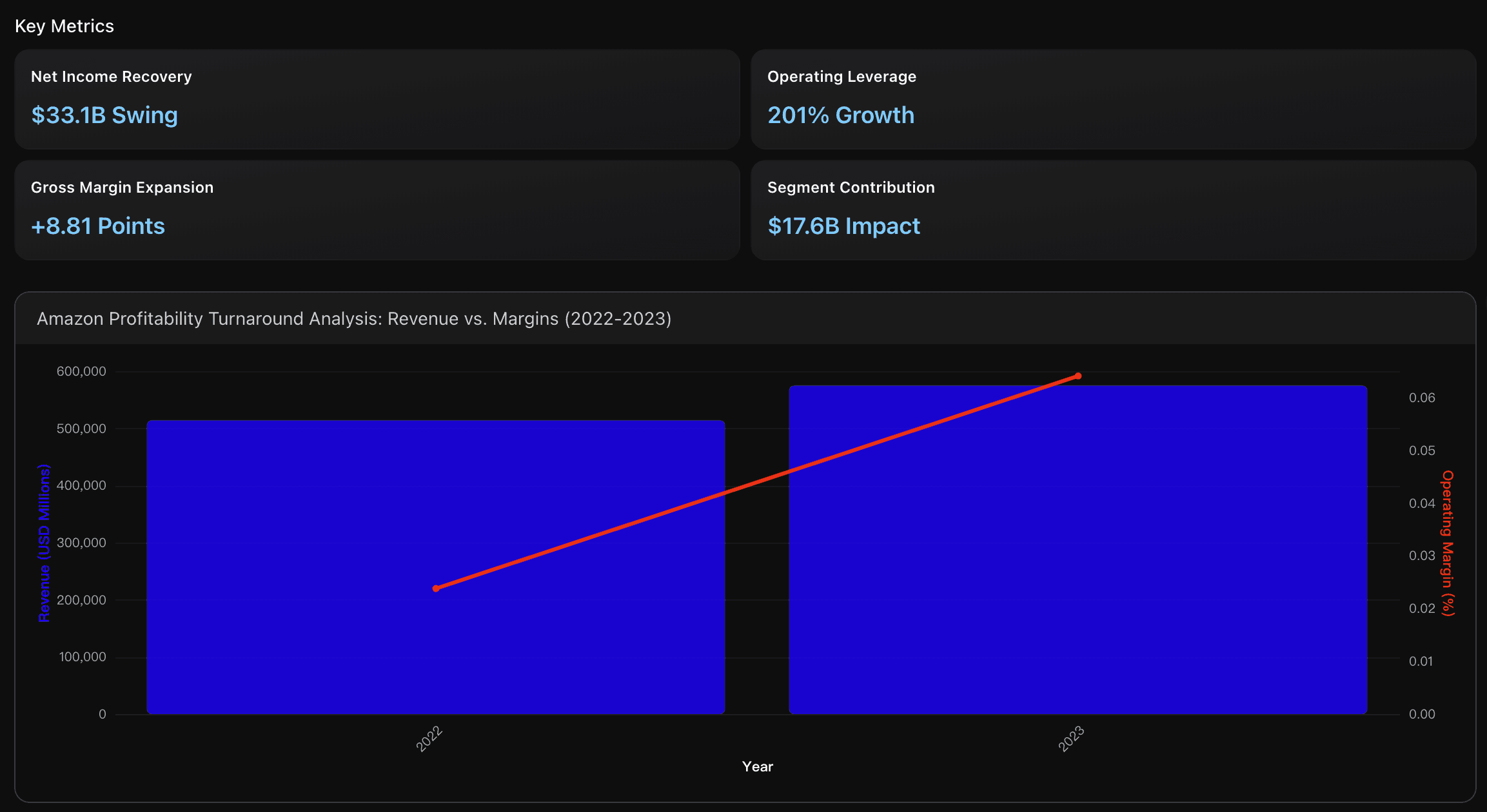Click the 100,000 revenue axis label

pyautogui.click(x=83, y=657)
